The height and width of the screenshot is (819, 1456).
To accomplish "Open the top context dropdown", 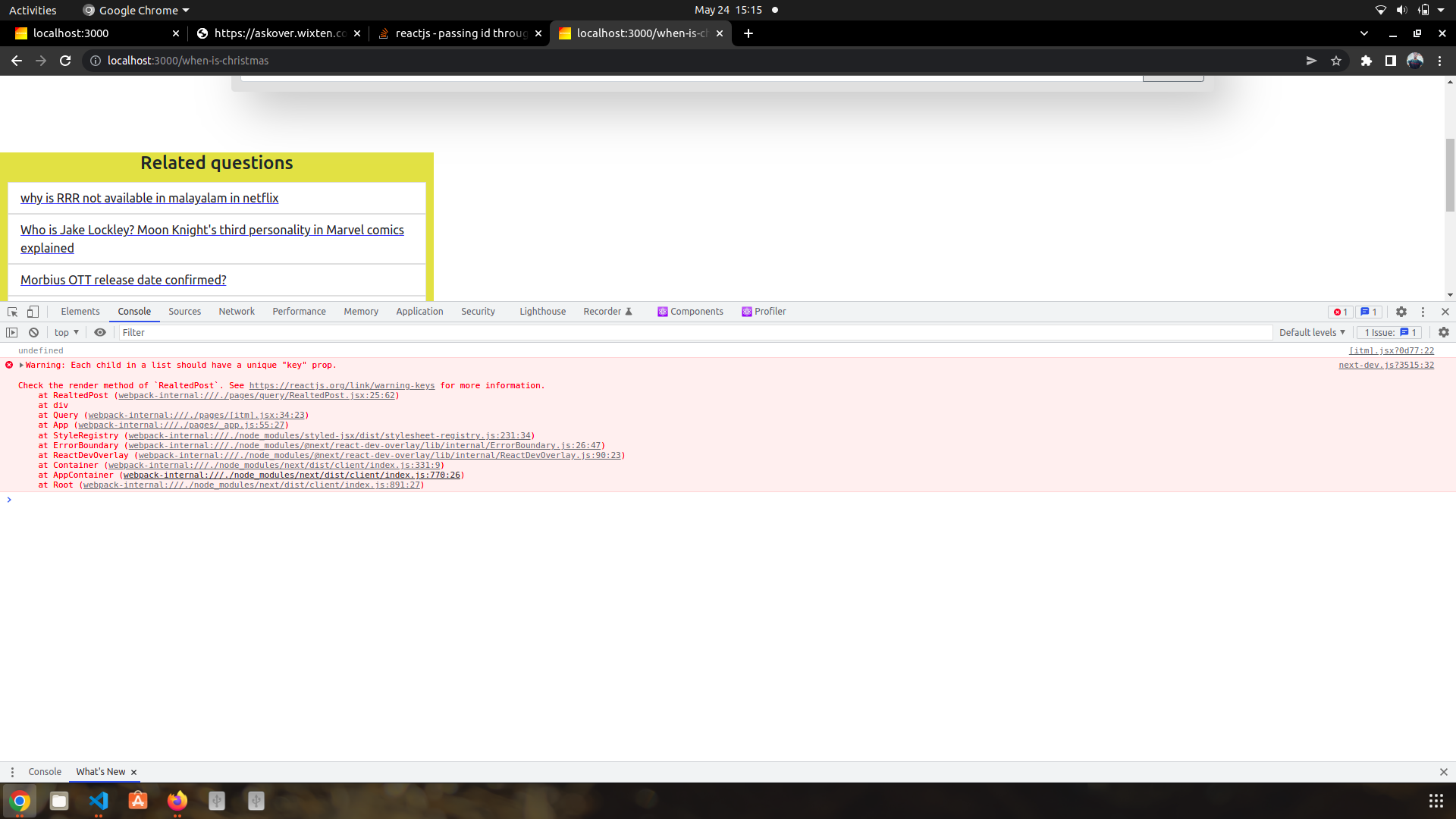I will click(67, 332).
